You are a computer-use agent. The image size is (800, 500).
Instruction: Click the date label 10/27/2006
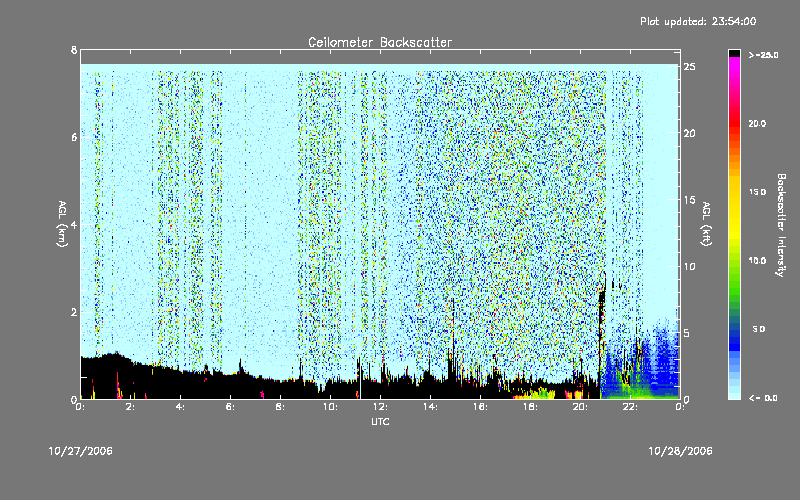point(81,451)
